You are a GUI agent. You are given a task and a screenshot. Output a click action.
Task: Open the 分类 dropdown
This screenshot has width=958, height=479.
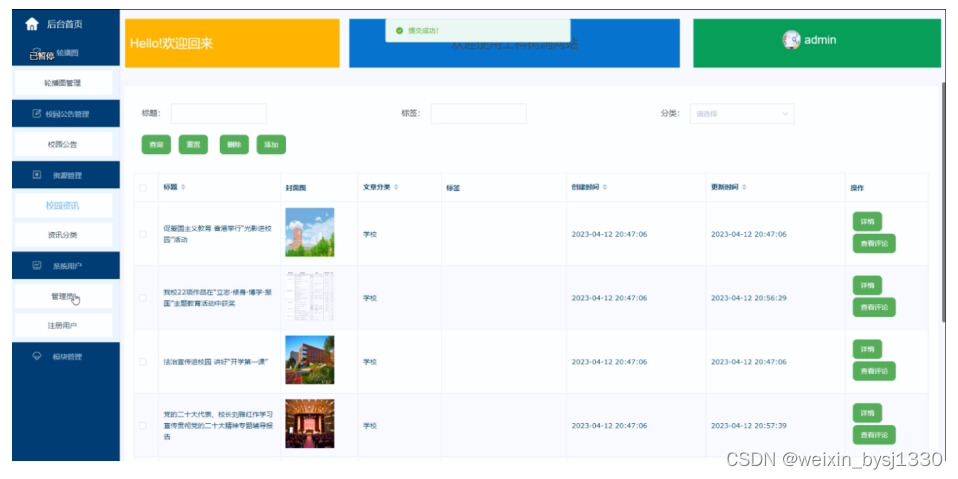(x=742, y=114)
